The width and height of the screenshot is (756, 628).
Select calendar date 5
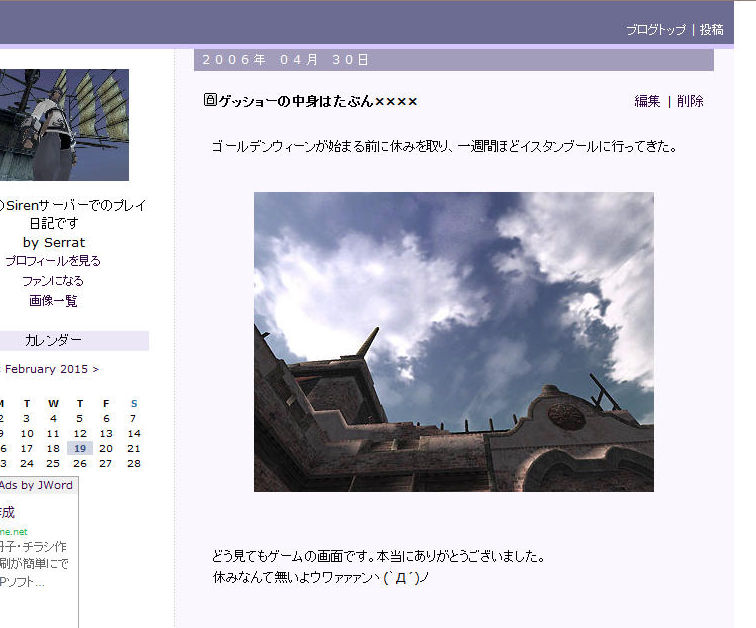click(80, 419)
